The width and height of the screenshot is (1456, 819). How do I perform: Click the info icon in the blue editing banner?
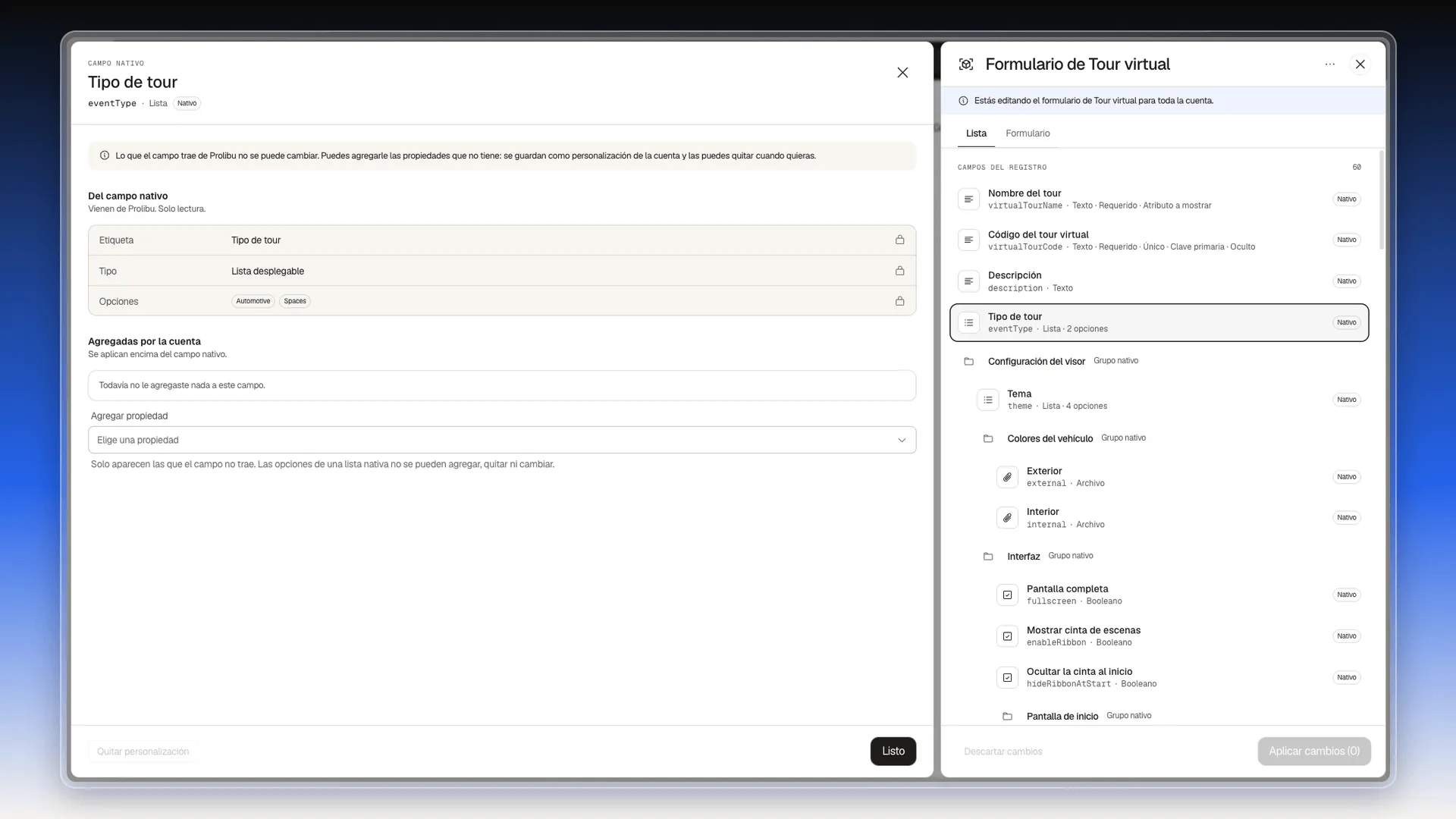(x=963, y=101)
